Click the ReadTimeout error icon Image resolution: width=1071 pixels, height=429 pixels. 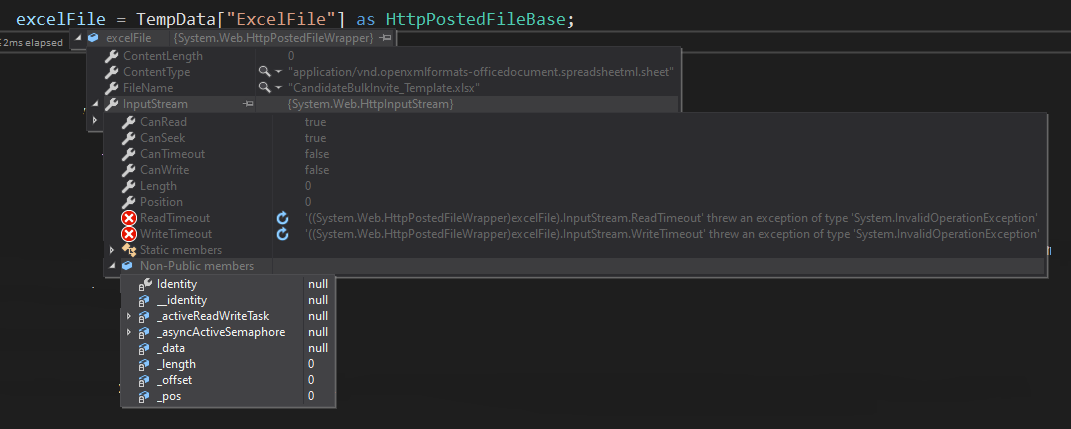pos(128,218)
